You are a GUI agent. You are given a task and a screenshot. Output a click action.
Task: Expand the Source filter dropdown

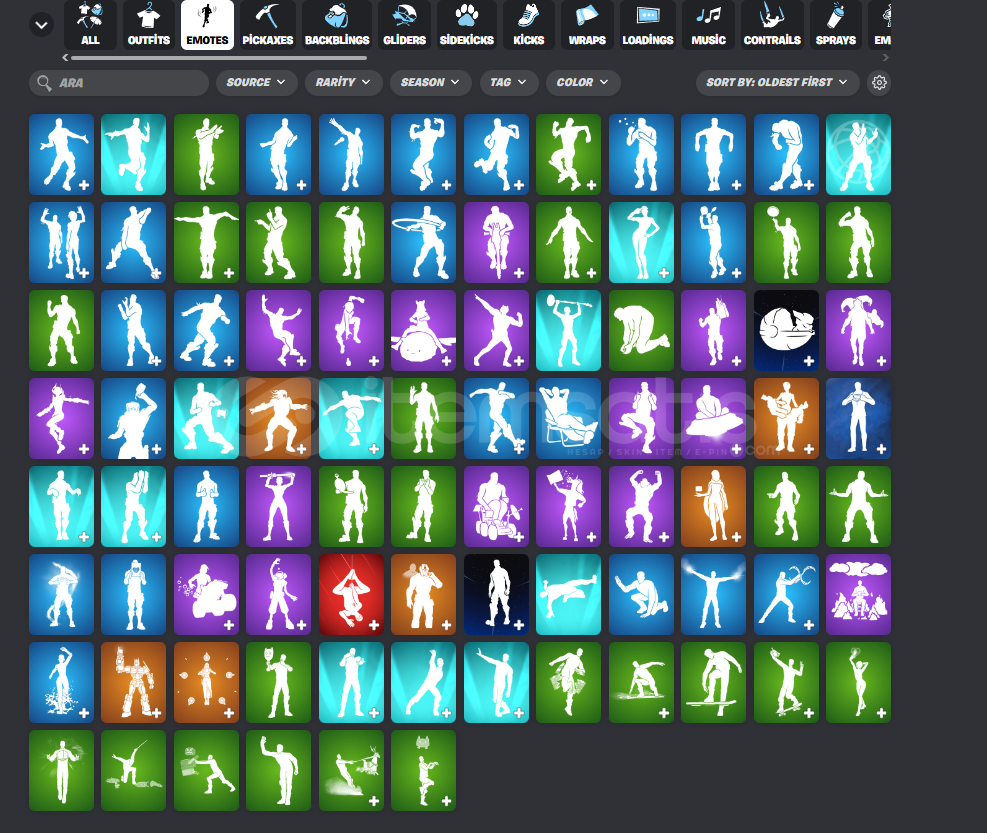click(256, 83)
